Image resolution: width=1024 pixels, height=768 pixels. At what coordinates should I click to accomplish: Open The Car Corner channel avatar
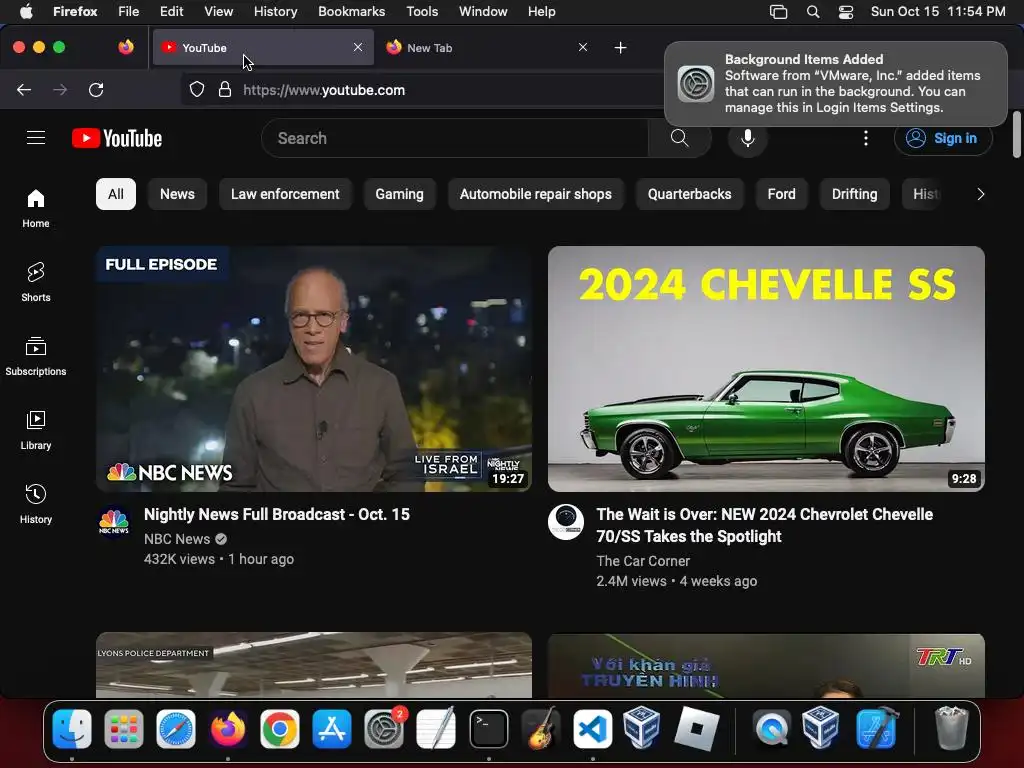tap(566, 521)
